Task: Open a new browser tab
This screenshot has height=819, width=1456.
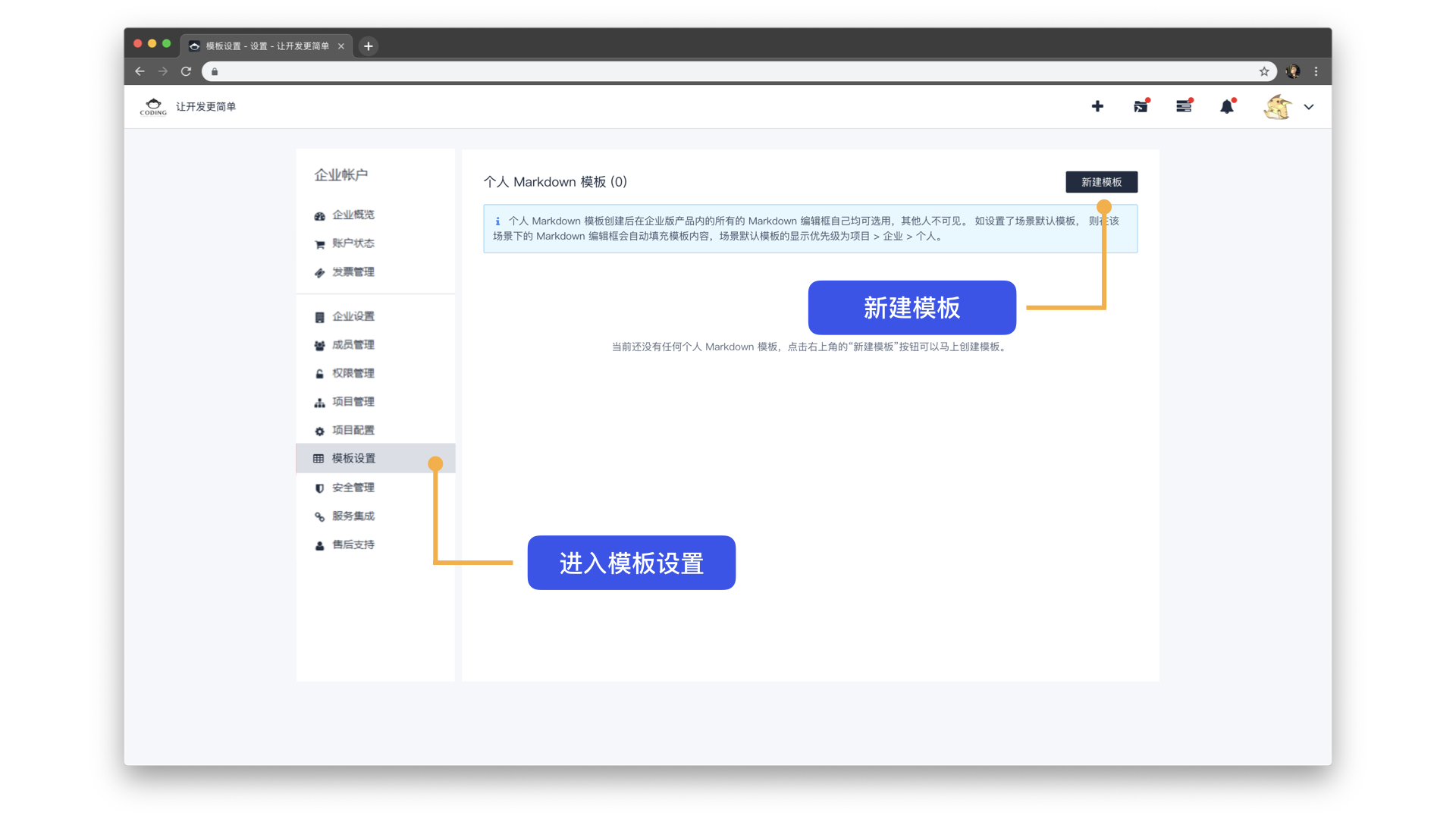Action: [369, 46]
